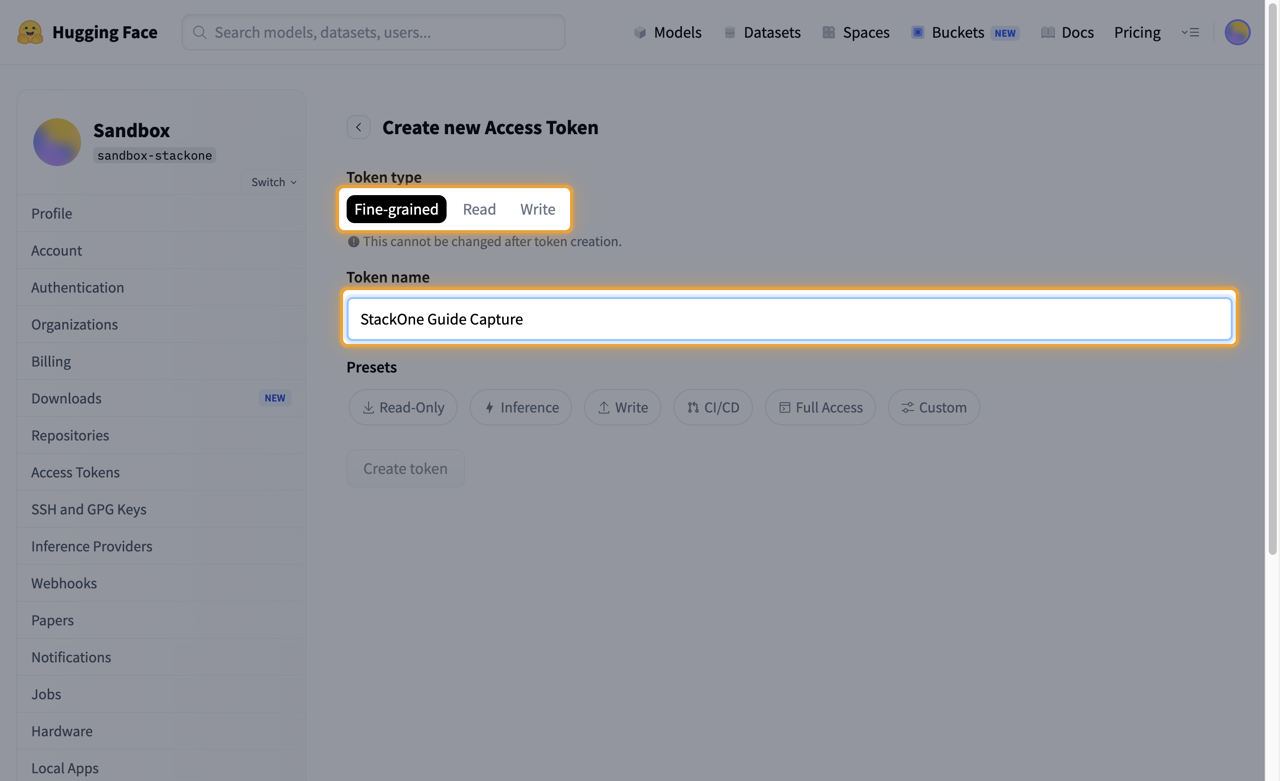
Task: Click the Hugging Face emoji logo
Action: pos(30,32)
